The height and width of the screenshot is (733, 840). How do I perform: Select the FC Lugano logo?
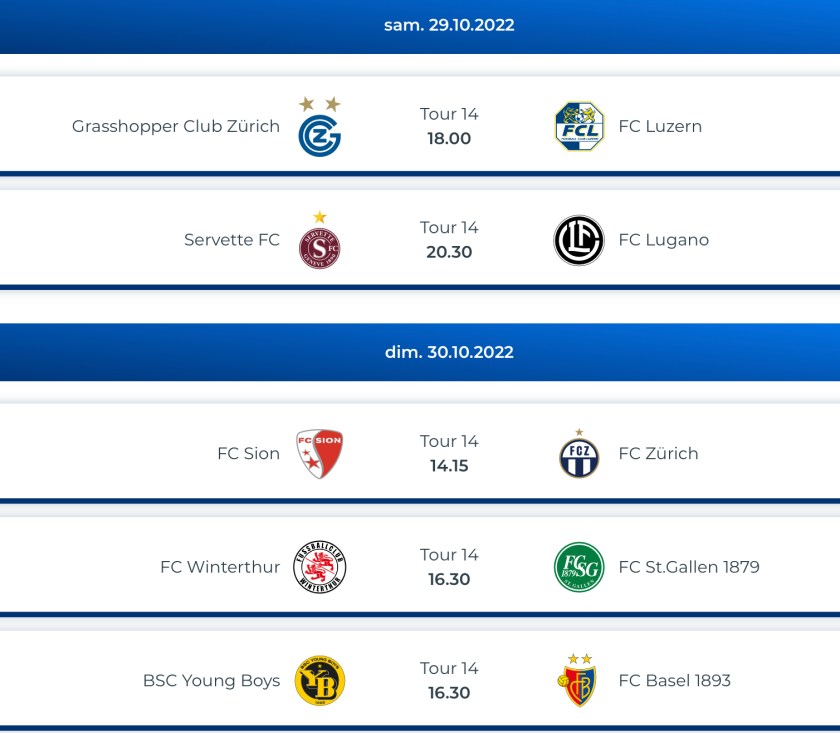tap(579, 240)
